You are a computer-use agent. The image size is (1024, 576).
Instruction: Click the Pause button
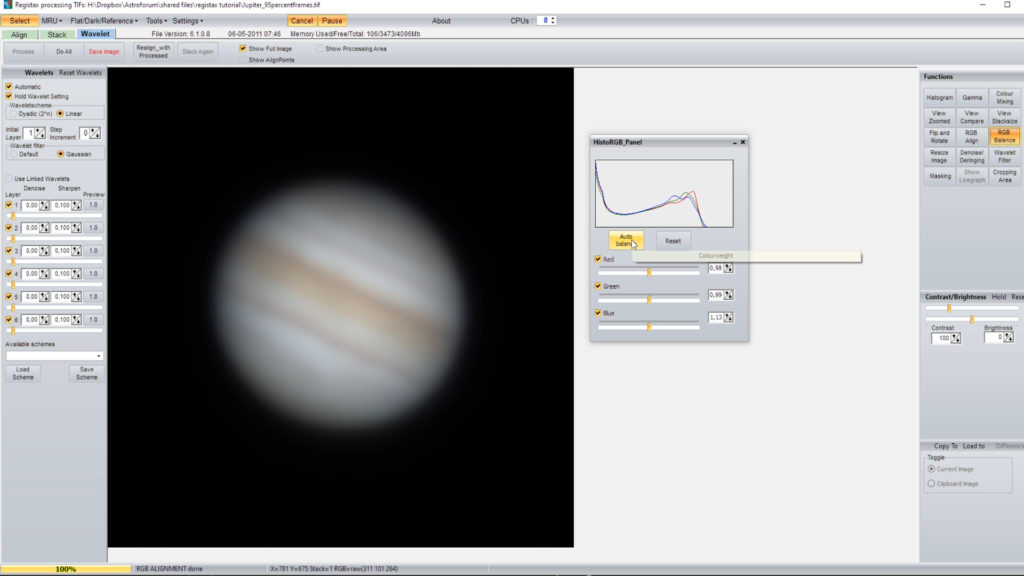point(332,21)
